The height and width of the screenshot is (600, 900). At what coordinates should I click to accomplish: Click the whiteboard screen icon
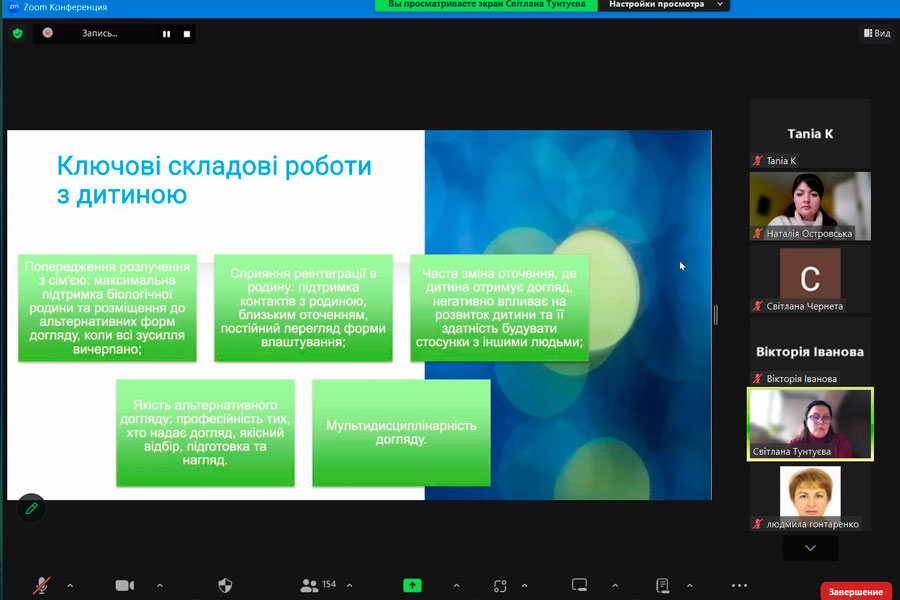[579, 585]
